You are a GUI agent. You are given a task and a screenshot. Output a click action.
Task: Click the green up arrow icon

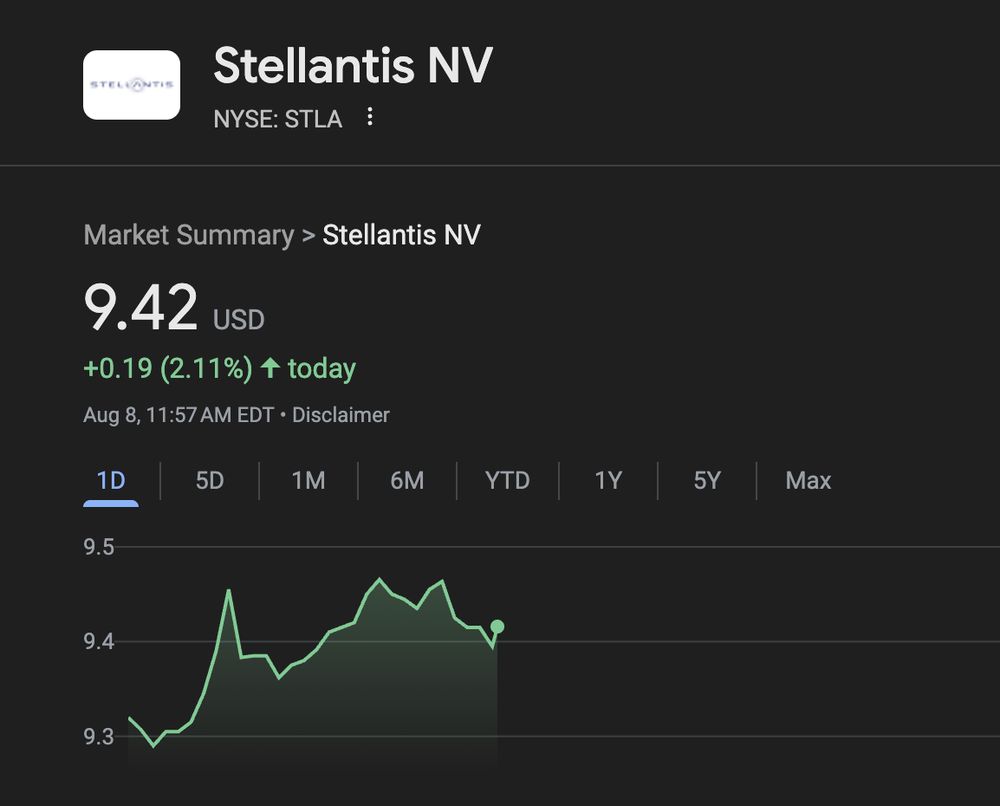(x=270, y=368)
